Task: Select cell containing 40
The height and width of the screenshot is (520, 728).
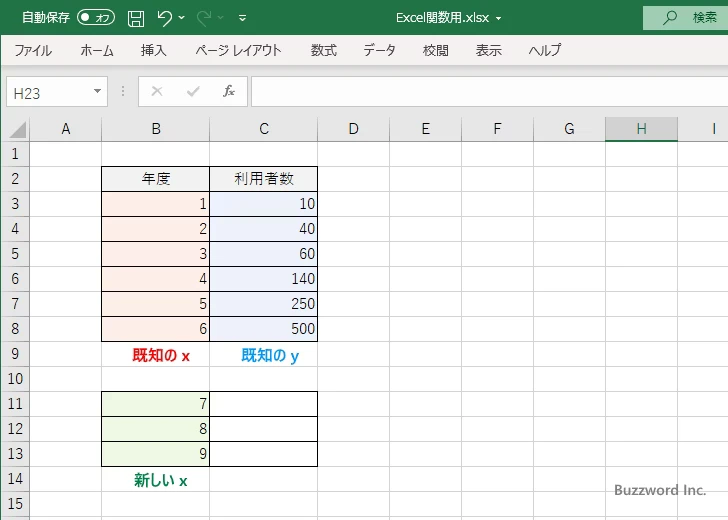Action: click(264, 229)
